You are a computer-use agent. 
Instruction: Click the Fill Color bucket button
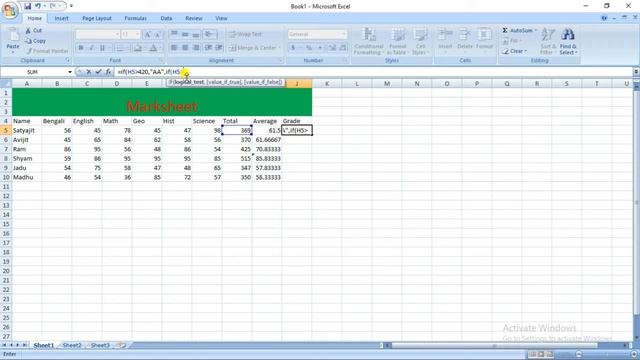138,48
